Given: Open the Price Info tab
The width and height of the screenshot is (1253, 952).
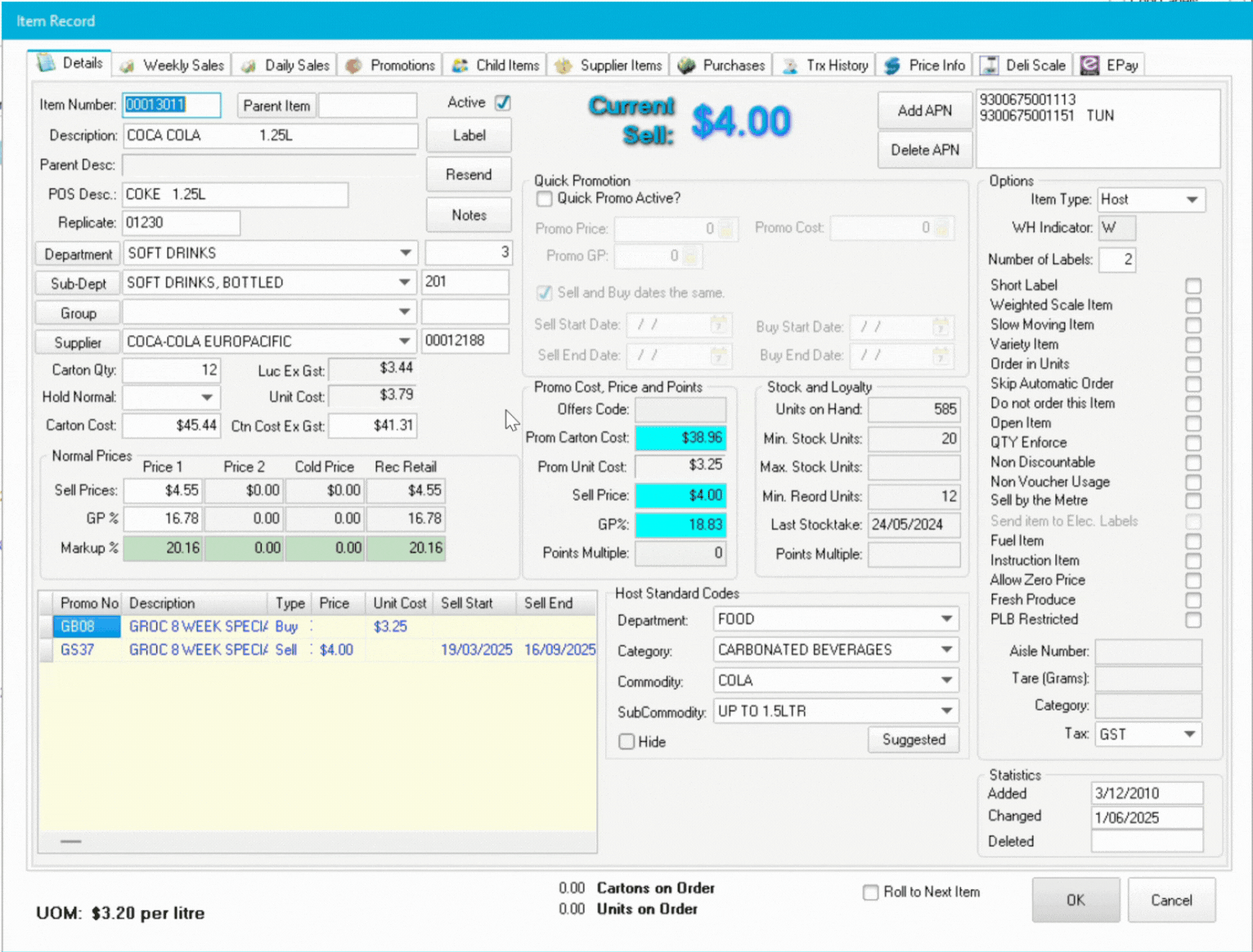Looking at the screenshot, I should click(x=924, y=65).
